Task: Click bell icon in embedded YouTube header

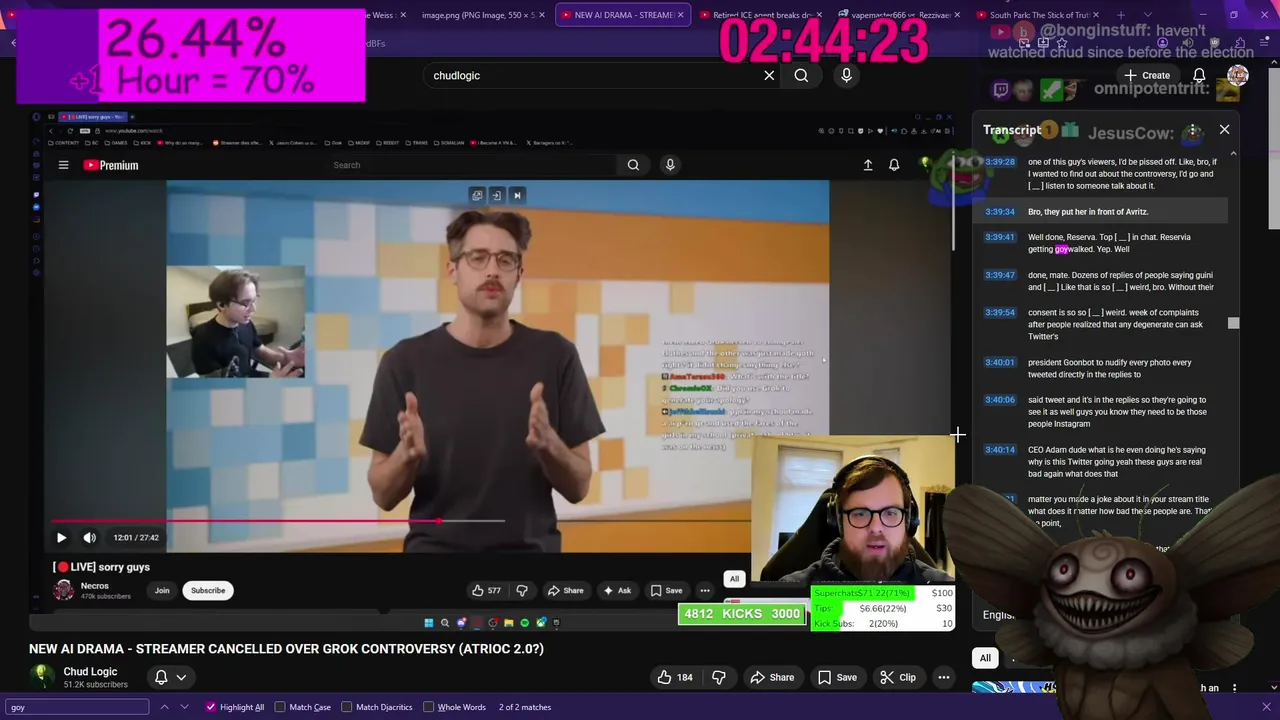Action: pos(894,165)
